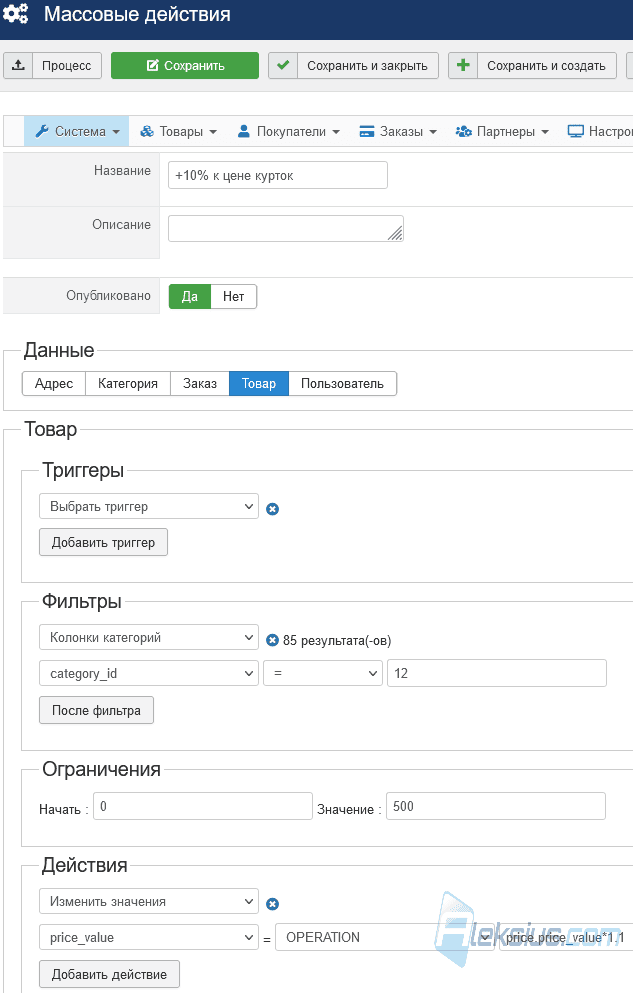This screenshot has width=633, height=993.
Task: Click the green checkmark icon of Сохранить и закрыть
Action: click(283, 65)
